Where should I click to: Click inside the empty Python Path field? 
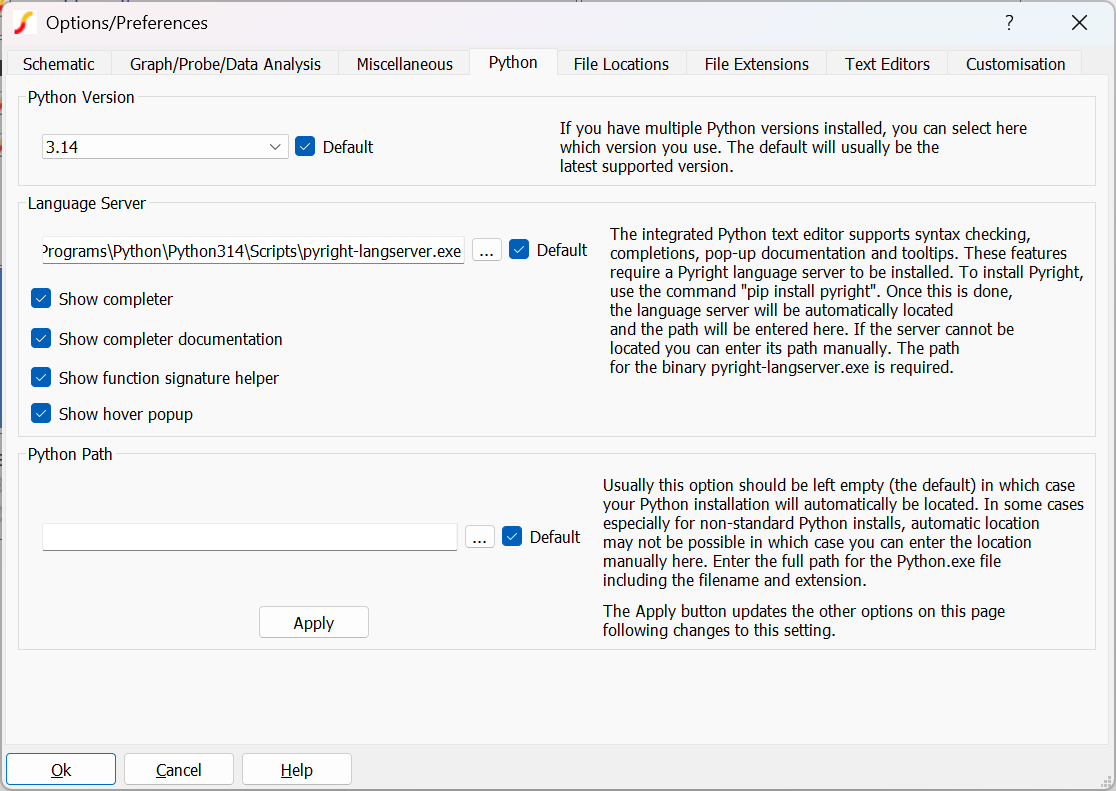coord(250,537)
